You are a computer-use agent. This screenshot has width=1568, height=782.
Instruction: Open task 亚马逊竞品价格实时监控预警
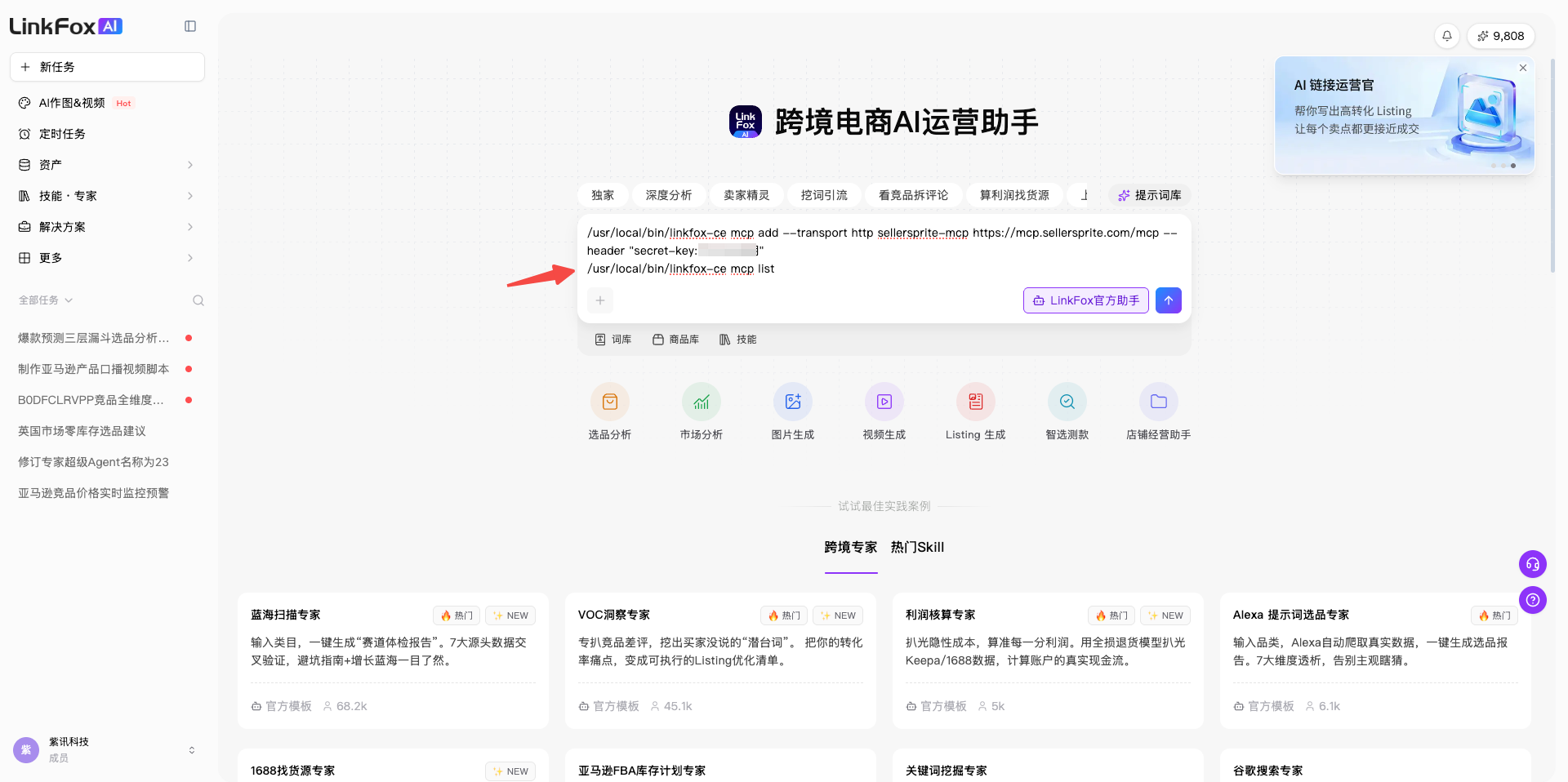(x=107, y=493)
